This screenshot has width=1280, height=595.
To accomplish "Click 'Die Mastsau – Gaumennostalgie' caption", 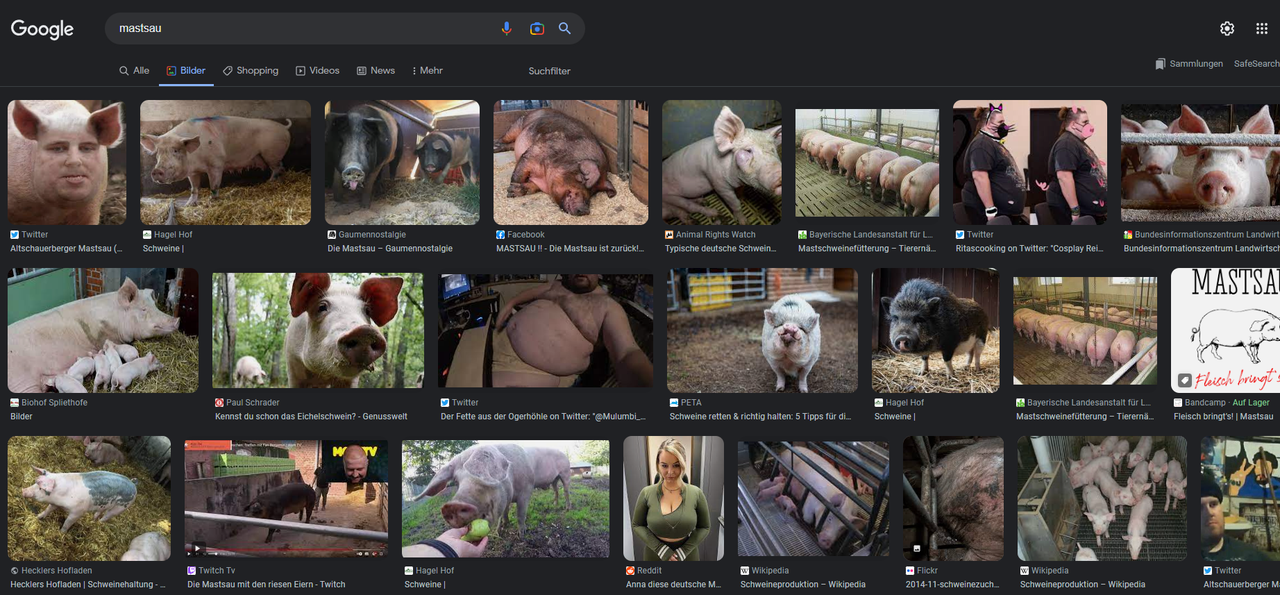I will (390, 249).
